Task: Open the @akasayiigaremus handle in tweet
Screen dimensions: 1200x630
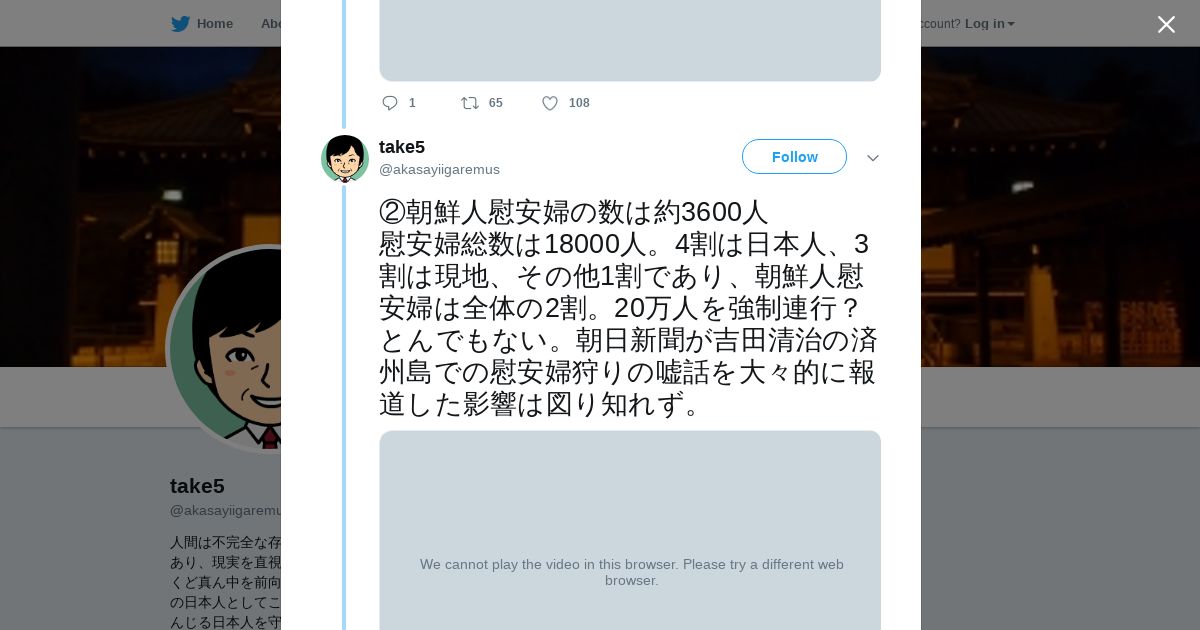Action: [439, 170]
